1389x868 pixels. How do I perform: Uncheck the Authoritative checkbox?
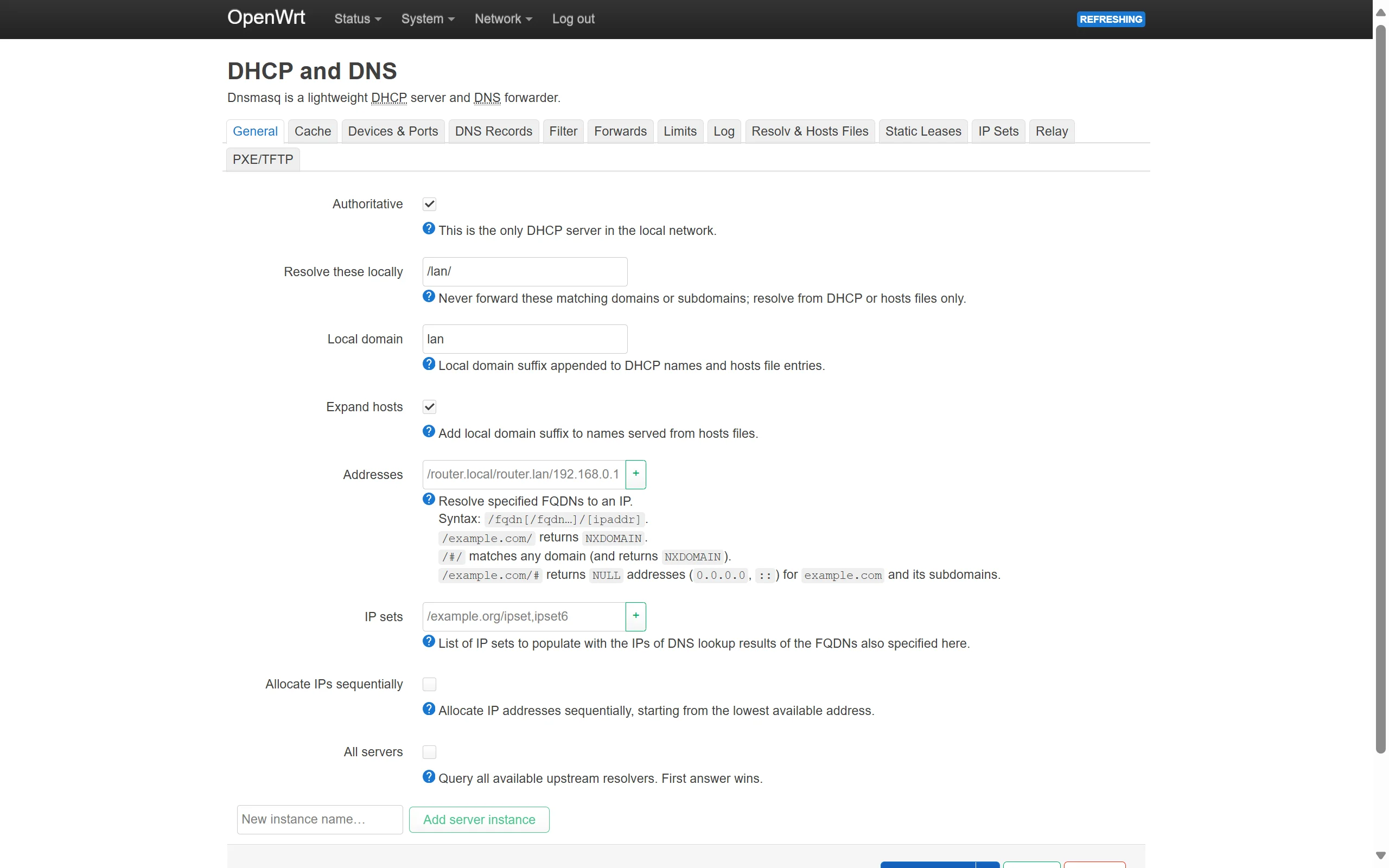[x=429, y=204]
